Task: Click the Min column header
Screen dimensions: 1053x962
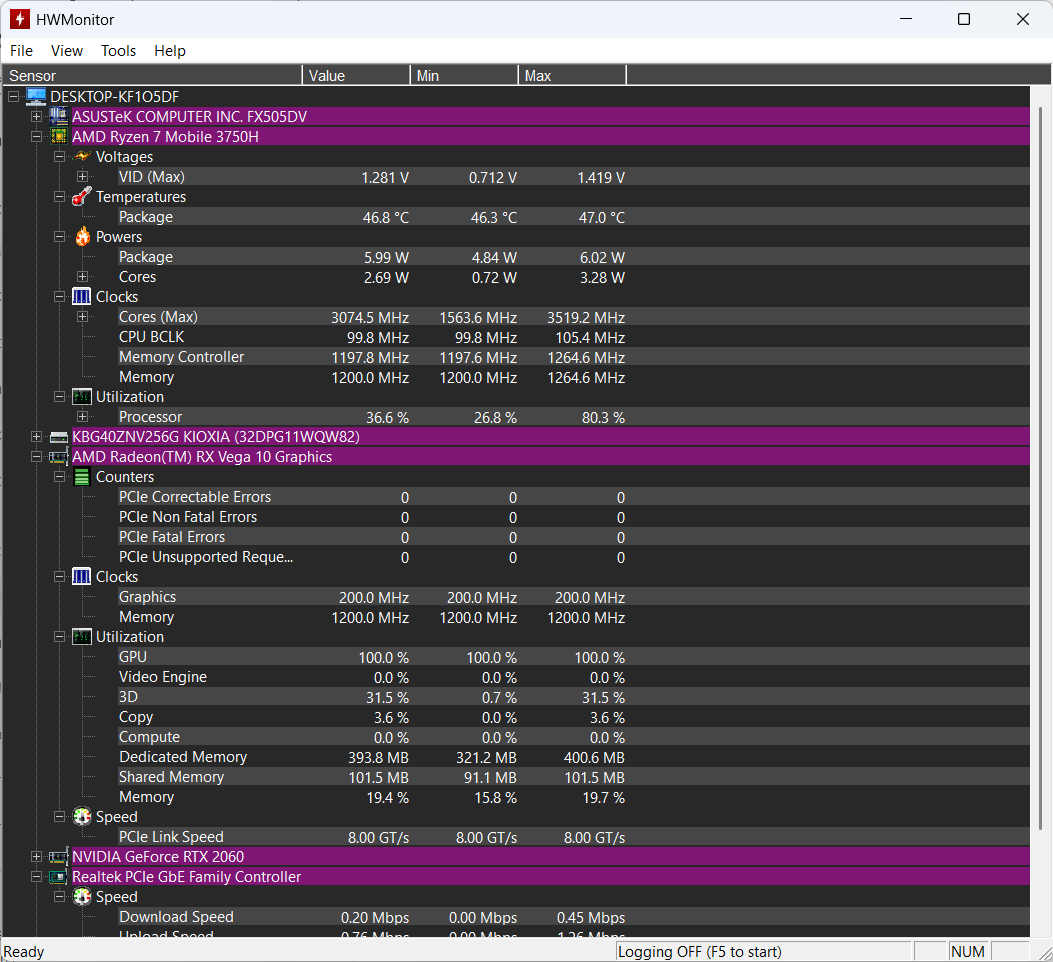Action: (x=464, y=75)
